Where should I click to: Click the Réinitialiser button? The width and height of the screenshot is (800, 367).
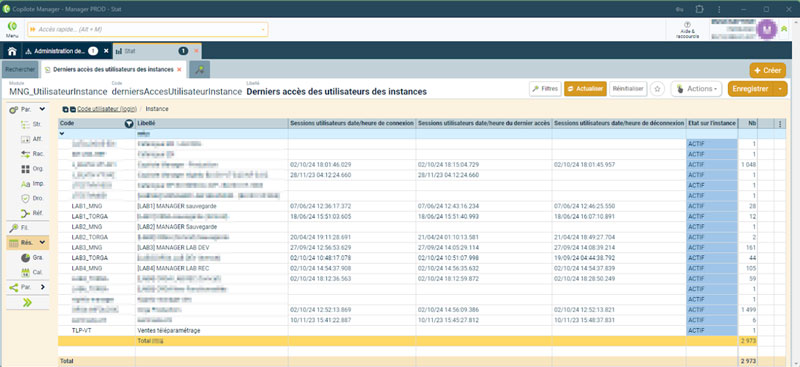click(x=629, y=89)
